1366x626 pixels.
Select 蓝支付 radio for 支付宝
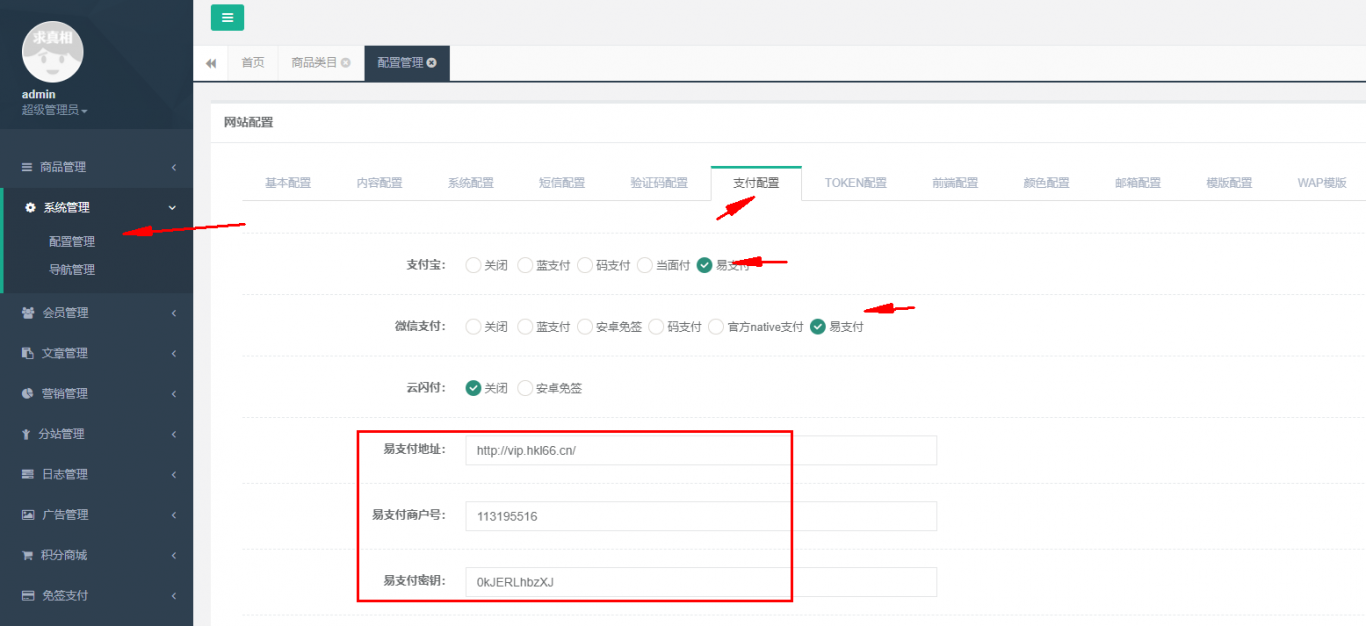click(525, 266)
